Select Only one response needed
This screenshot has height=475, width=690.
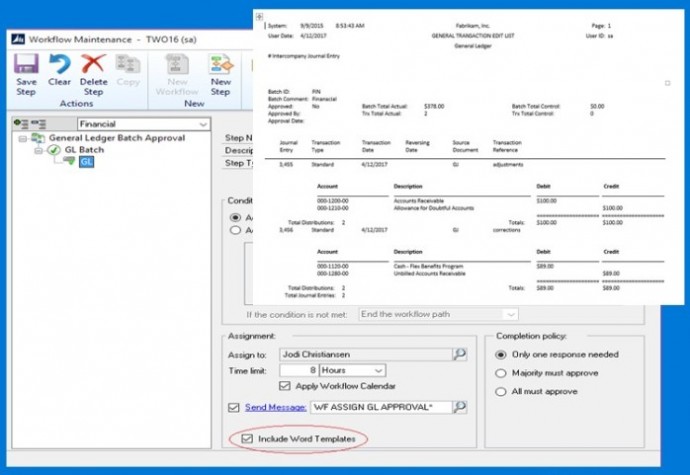(500, 355)
